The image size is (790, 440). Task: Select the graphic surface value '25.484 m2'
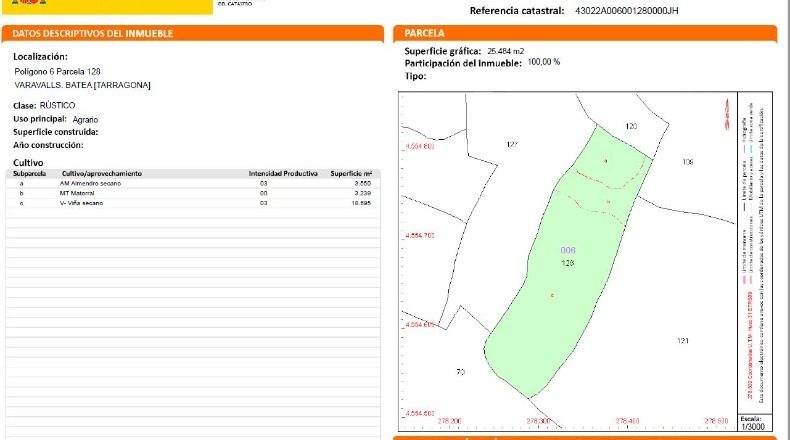tap(506, 51)
